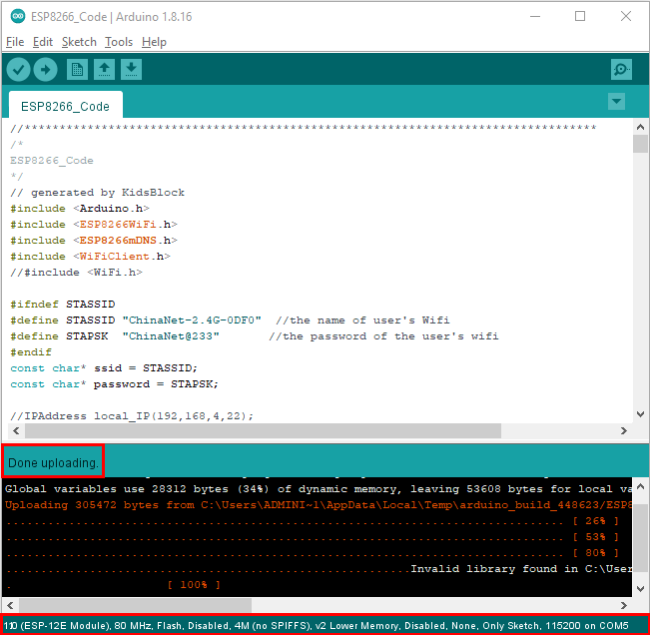Click the '//IPAddress local_IP' comment line
650x635 pixels.
[x=132, y=416]
